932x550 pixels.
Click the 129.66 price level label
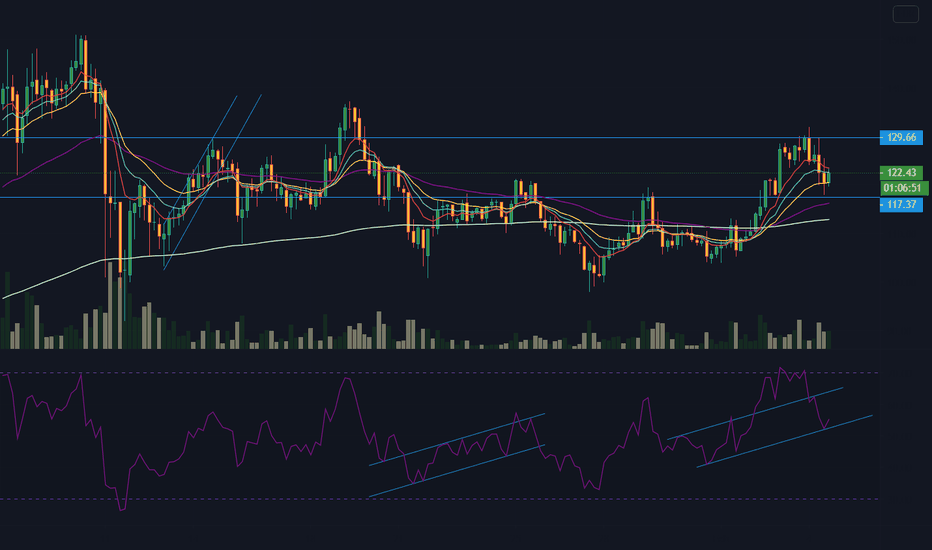click(901, 137)
